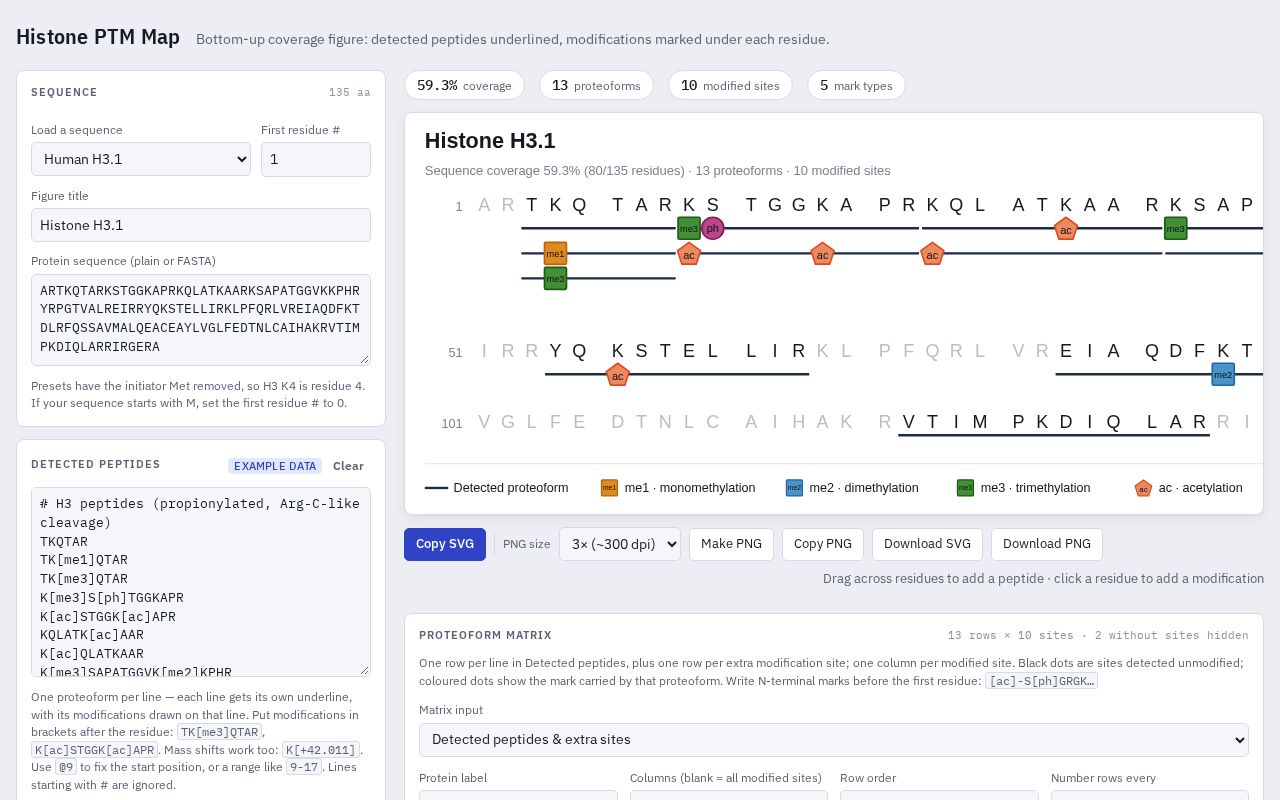This screenshot has height=800, width=1280.
Task: Focus the First residue # field
Action: [316, 160]
